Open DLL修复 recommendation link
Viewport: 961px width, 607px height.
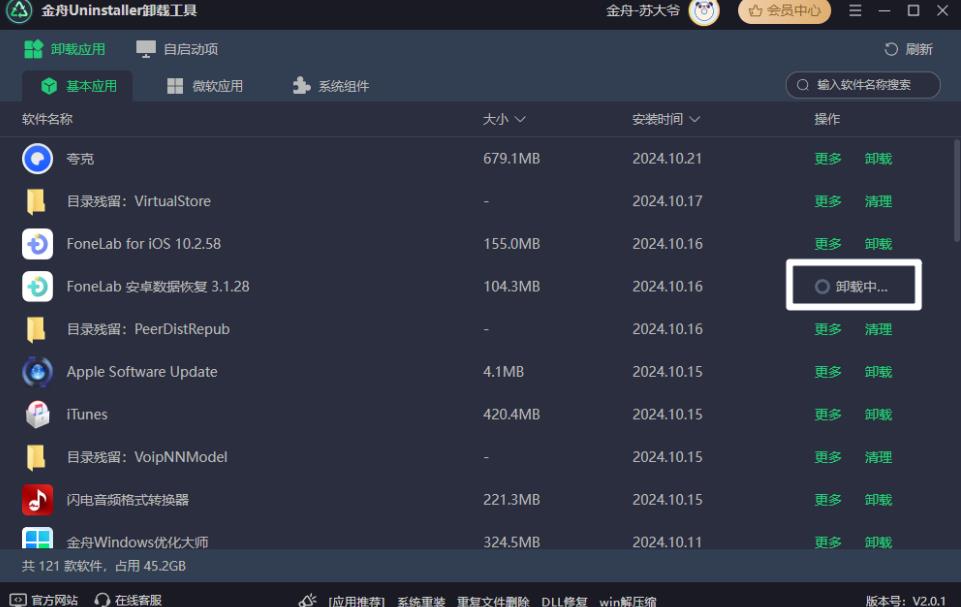point(564,601)
